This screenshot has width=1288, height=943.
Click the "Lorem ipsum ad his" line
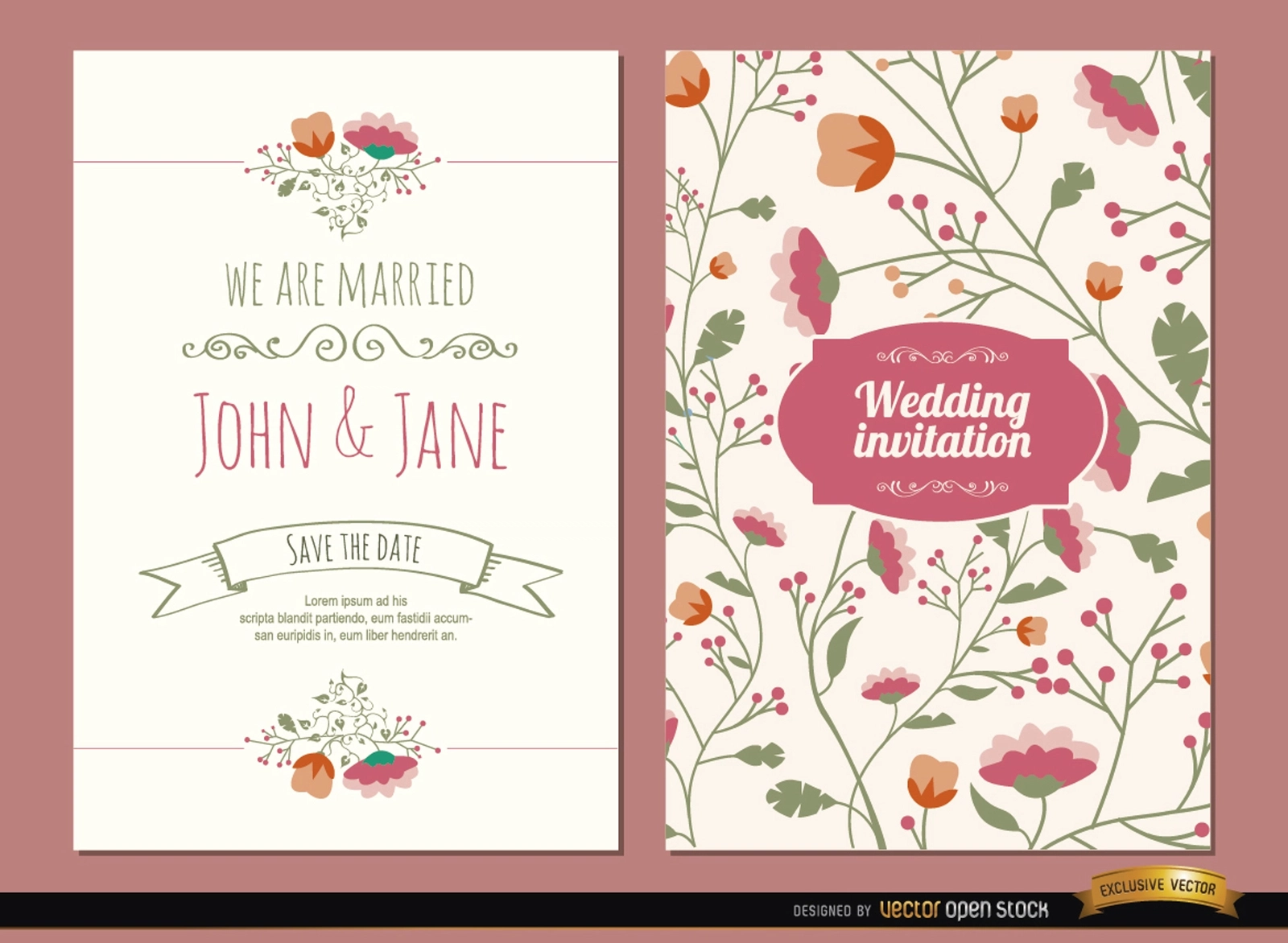pyautogui.click(x=356, y=600)
